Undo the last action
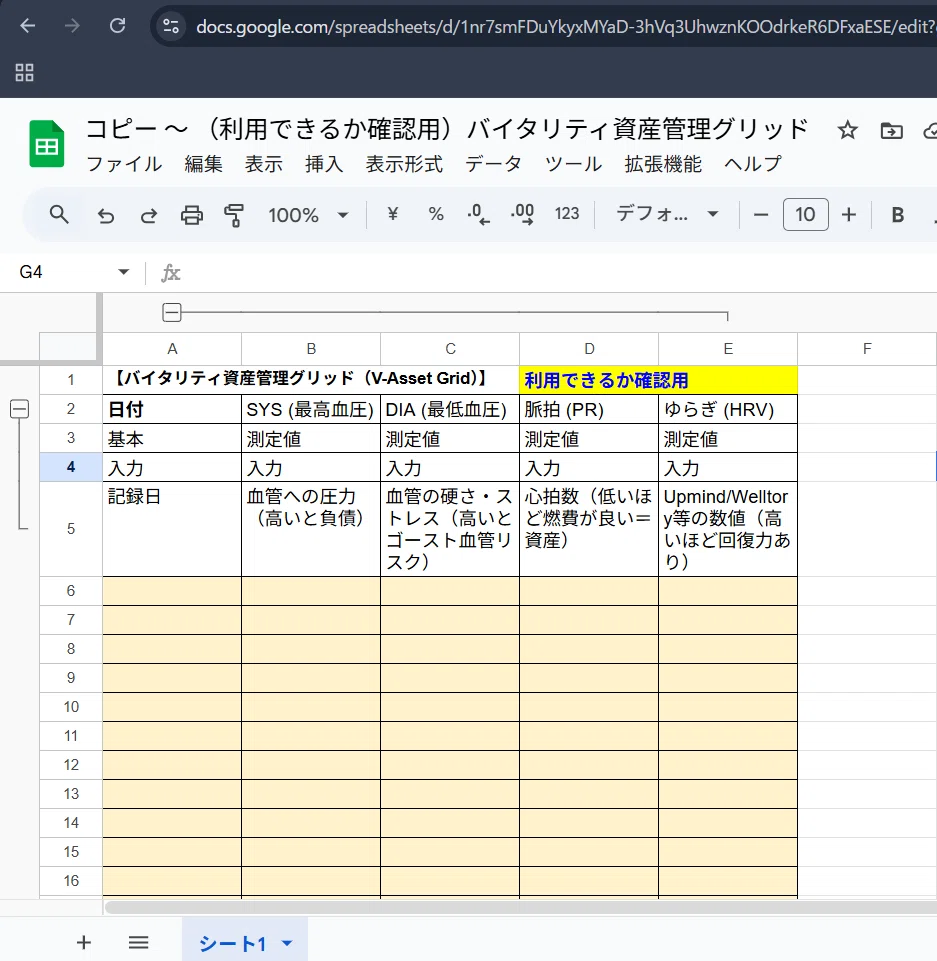Image resolution: width=937 pixels, height=961 pixels. pos(105,215)
